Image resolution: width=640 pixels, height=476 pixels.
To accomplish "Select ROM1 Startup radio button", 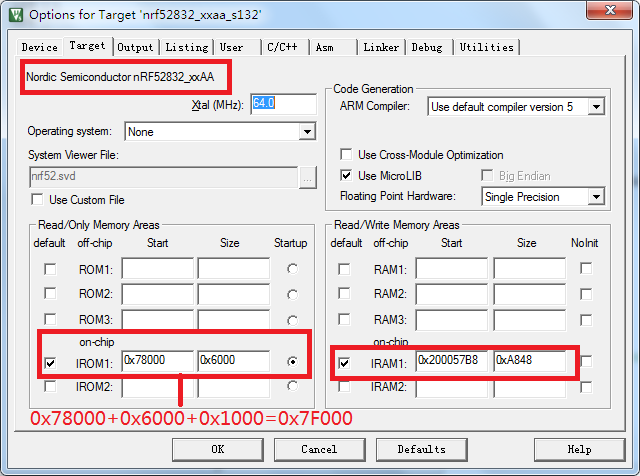I will coord(292,269).
